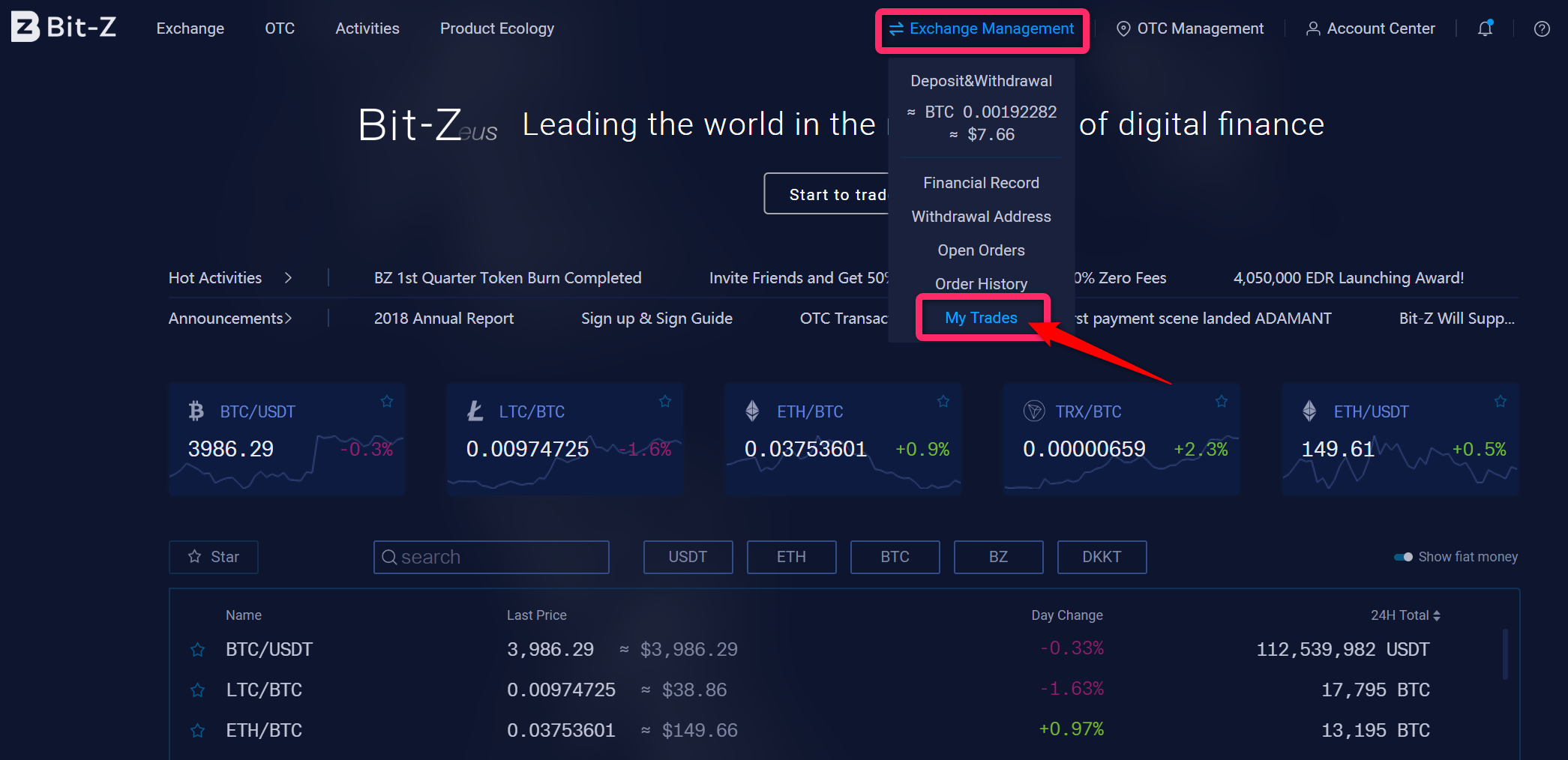
Task: Select Financial Record menu entry
Action: 982,183
